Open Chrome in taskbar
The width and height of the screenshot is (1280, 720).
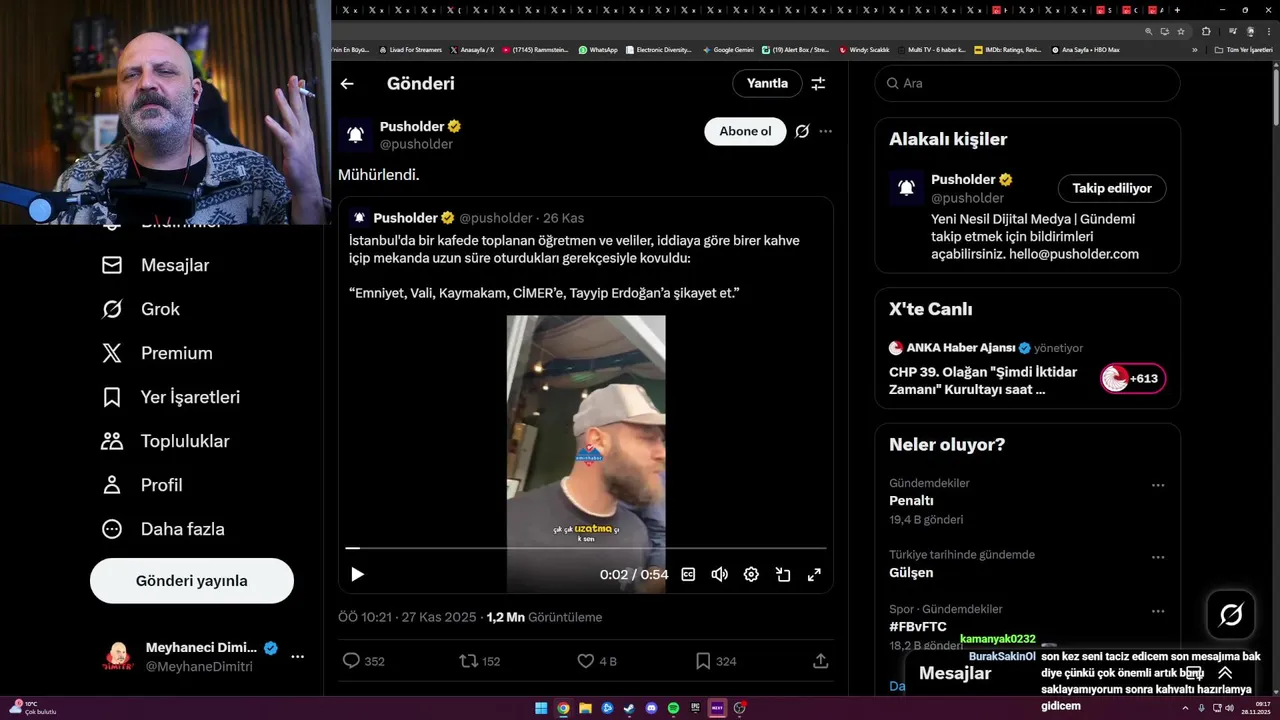pyautogui.click(x=563, y=708)
